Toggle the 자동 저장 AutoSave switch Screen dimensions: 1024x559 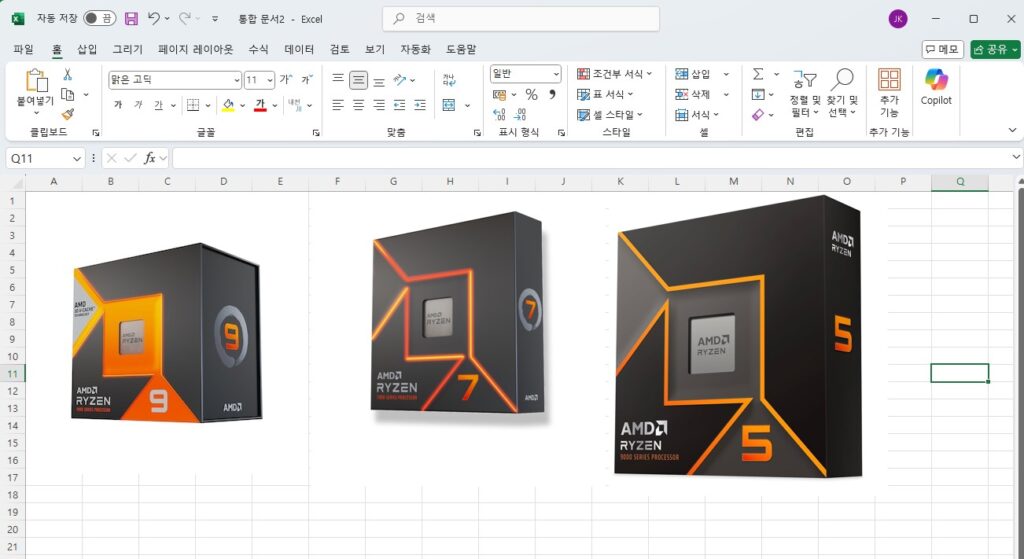(98, 18)
